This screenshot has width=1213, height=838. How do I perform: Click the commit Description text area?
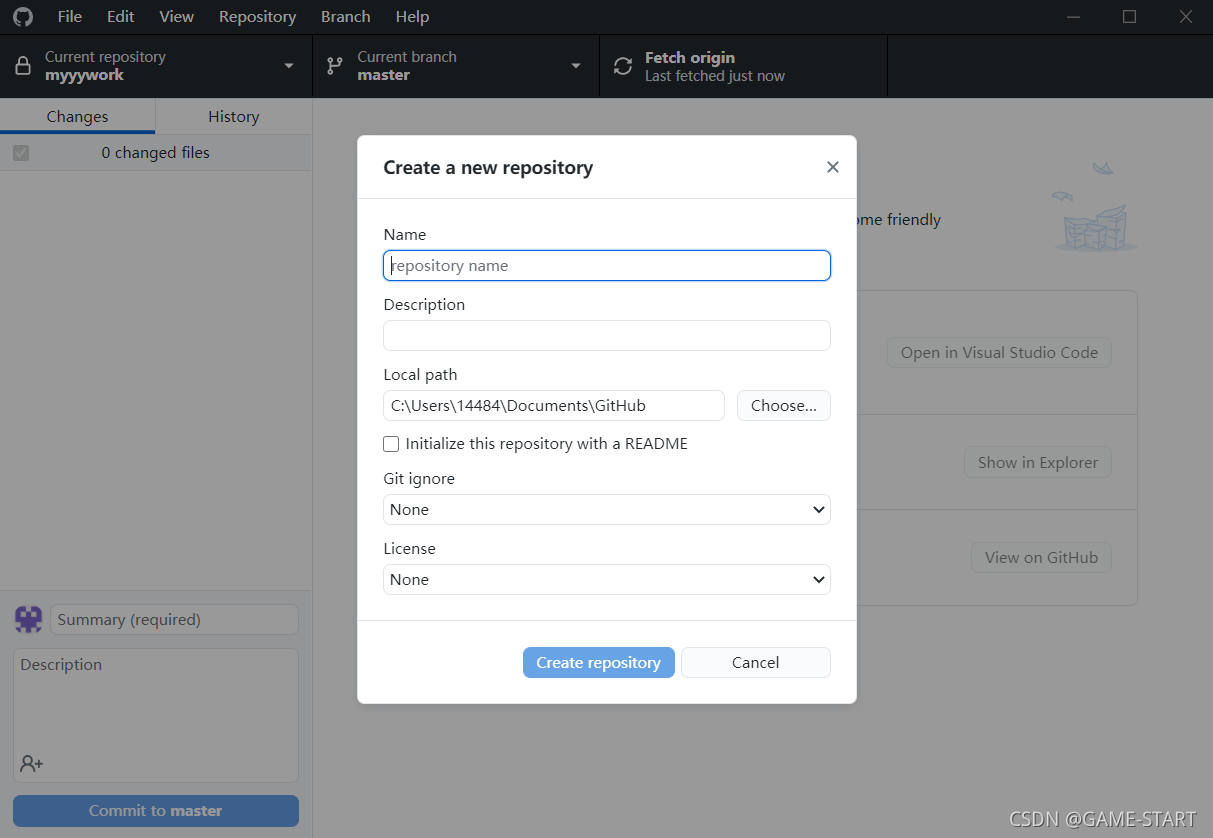point(156,715)
